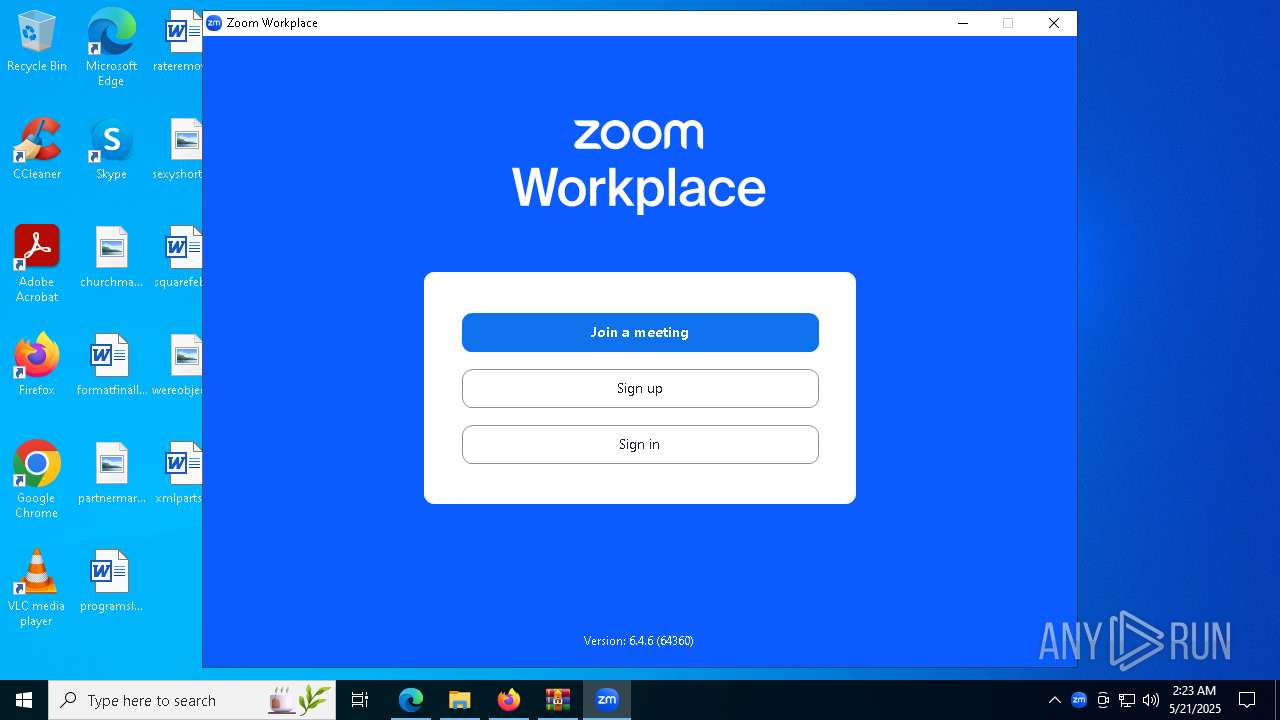The image size is (1280, 720).
Task: Click the Sign up button
Action: (x=640, y=388)
